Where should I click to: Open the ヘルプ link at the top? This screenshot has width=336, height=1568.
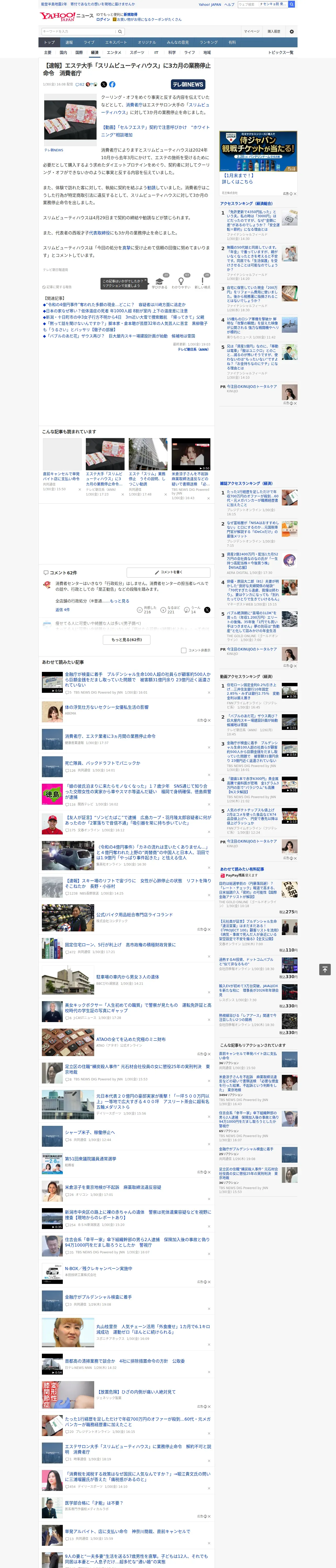click(229, 4)
